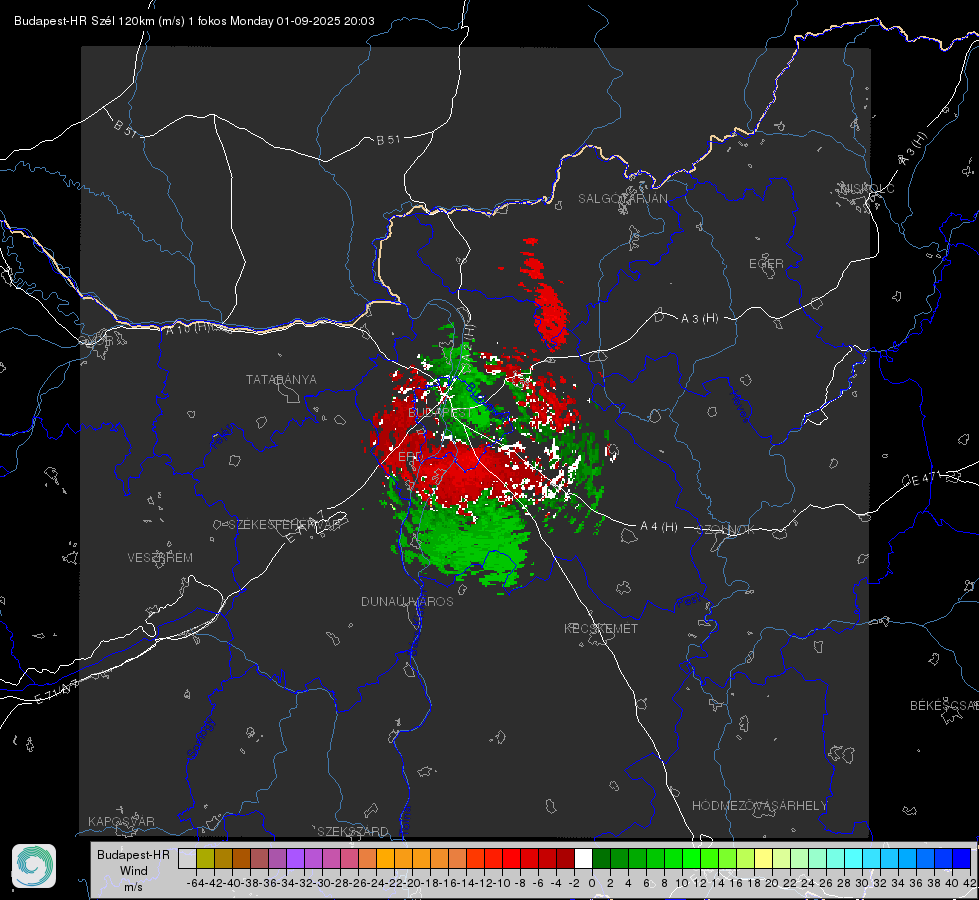Screen dimensions: 979x900
Task: Click the Somogy county label in blue
Action: tap(201, 739)
